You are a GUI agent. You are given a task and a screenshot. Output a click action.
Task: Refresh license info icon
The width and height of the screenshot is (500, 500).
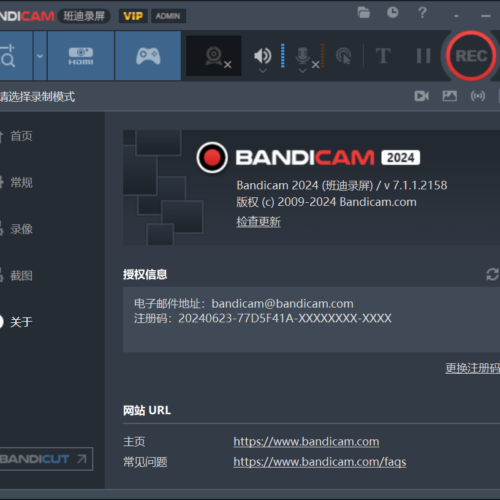click(x=492, y=275)
